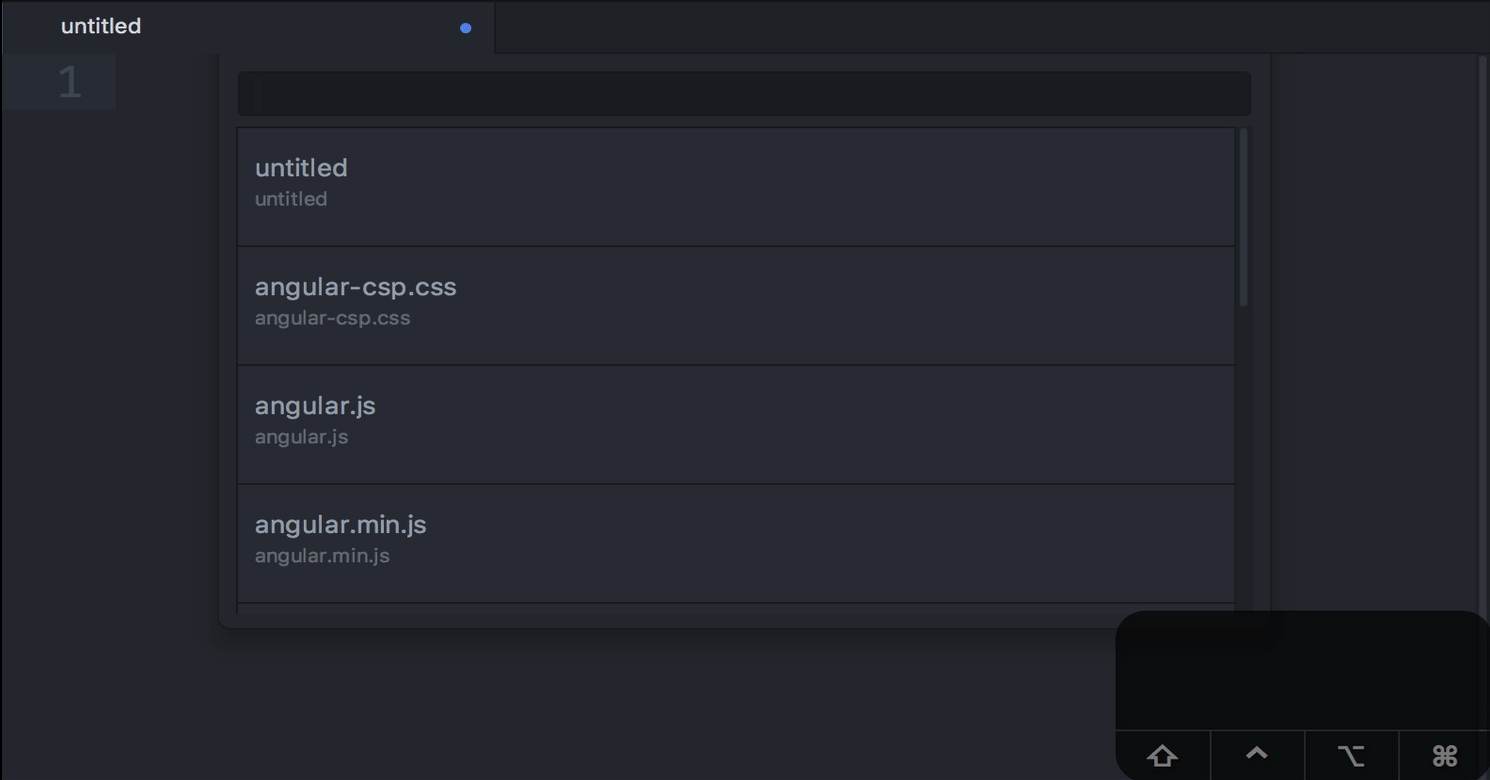Click the modified dot on untitled tab
Image resolution: width=1490 pixels, height=780 pixels.
(465, 28)
